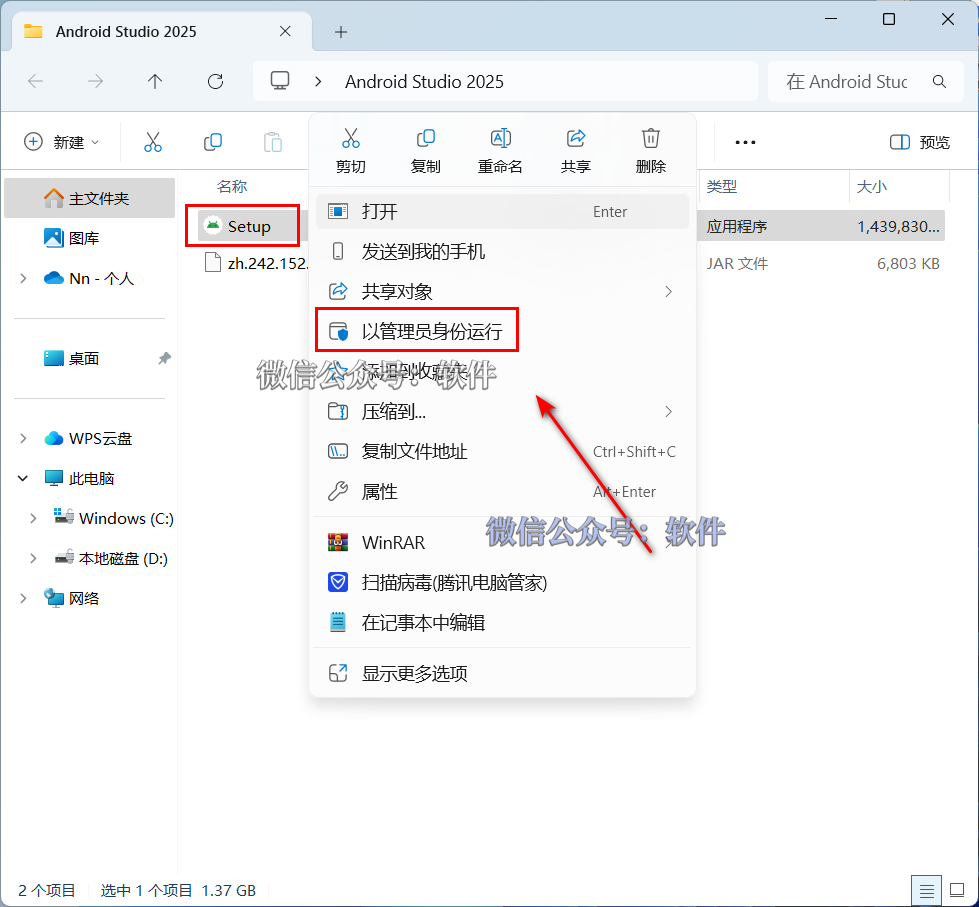Click toolbar copy icon beside scissors
The image size is (979, 907).
tap(213, 142)
